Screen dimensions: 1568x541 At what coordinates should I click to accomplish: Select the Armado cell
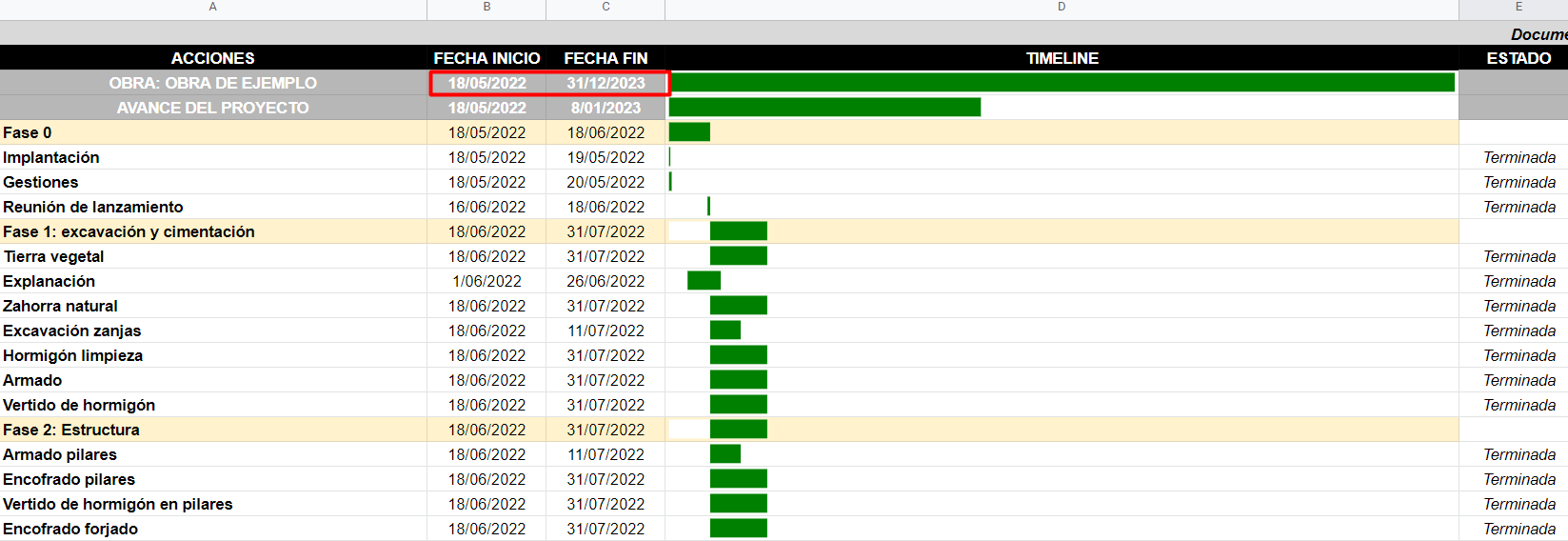click(x=213, y=380)
